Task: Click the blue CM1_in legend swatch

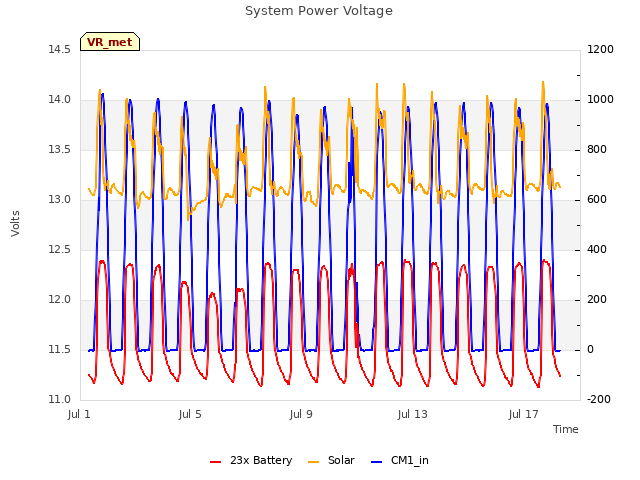Action: (376, 462)
